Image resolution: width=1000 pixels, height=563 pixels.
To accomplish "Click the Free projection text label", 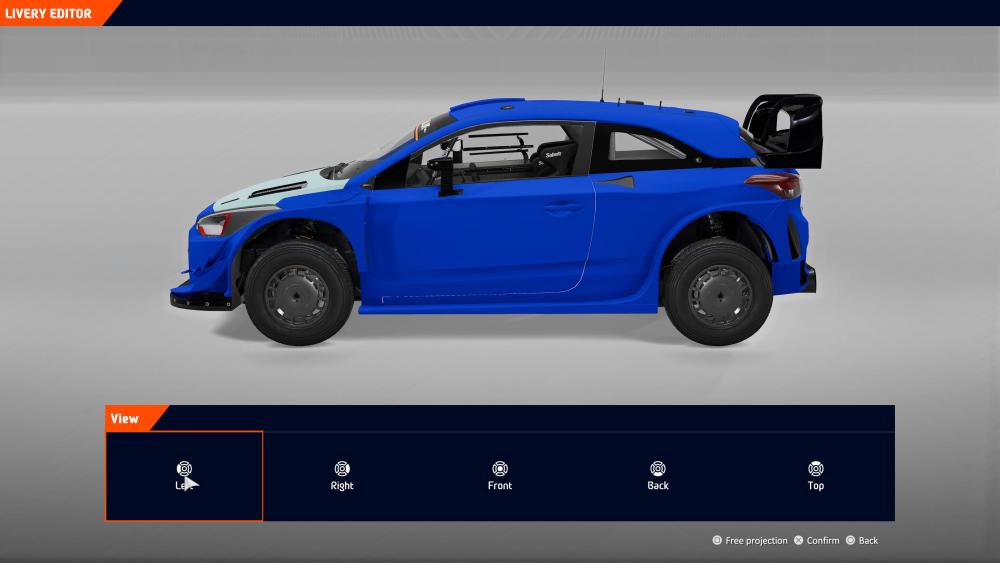I will [756, 541].
